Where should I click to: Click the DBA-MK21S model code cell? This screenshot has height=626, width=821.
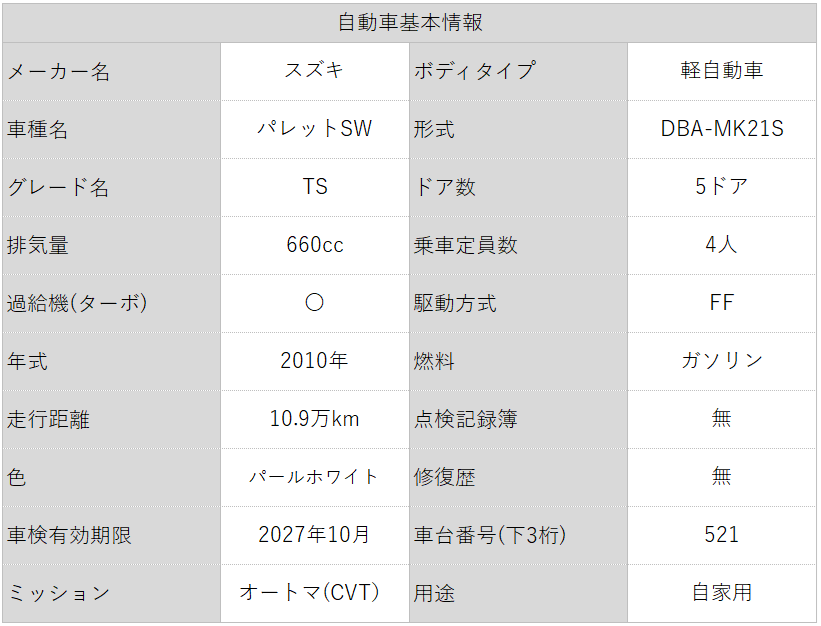pyautogui.click(x=721, y=129)
